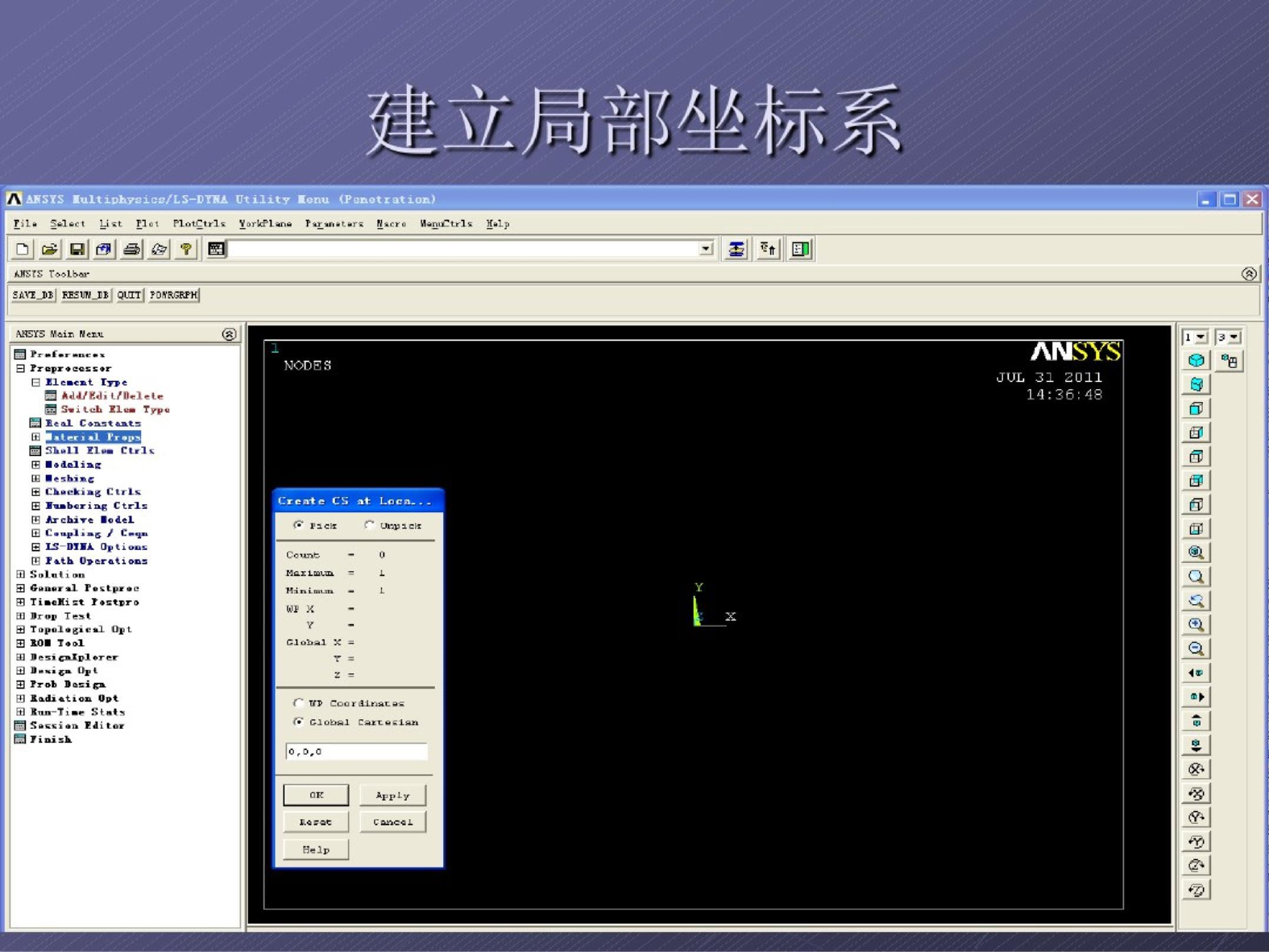The height and width of the screenshot is (952, 1269).
Task: Click the command prompt keyboard icon
Action: coord(216,250)
